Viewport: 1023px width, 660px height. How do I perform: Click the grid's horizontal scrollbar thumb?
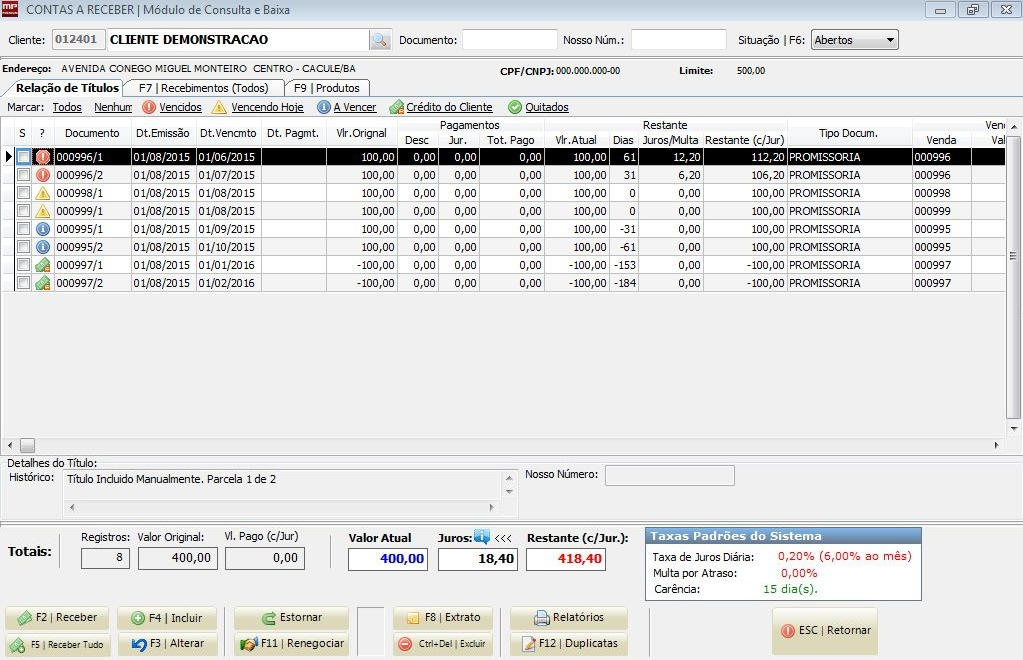(x=27, y=445)
